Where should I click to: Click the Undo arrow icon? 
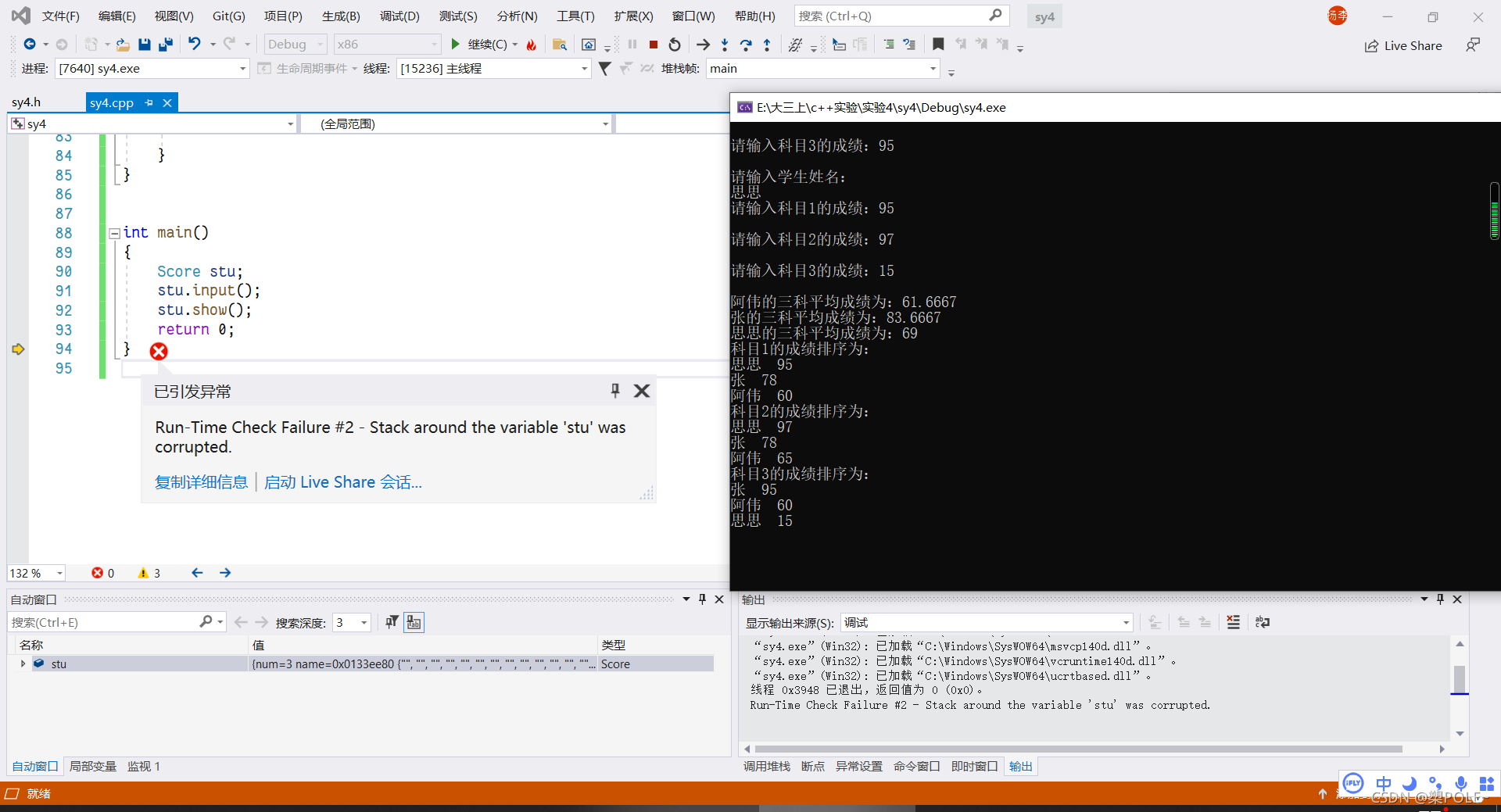(x=195, y=45)
